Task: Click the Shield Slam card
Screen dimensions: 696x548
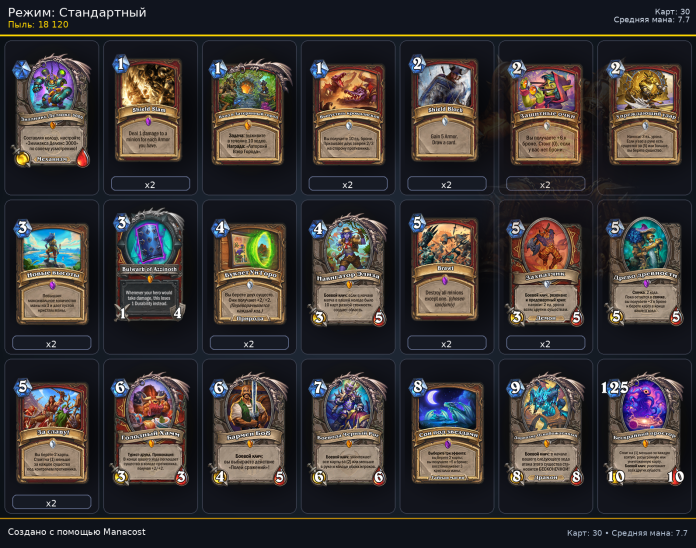Action: 149,111
